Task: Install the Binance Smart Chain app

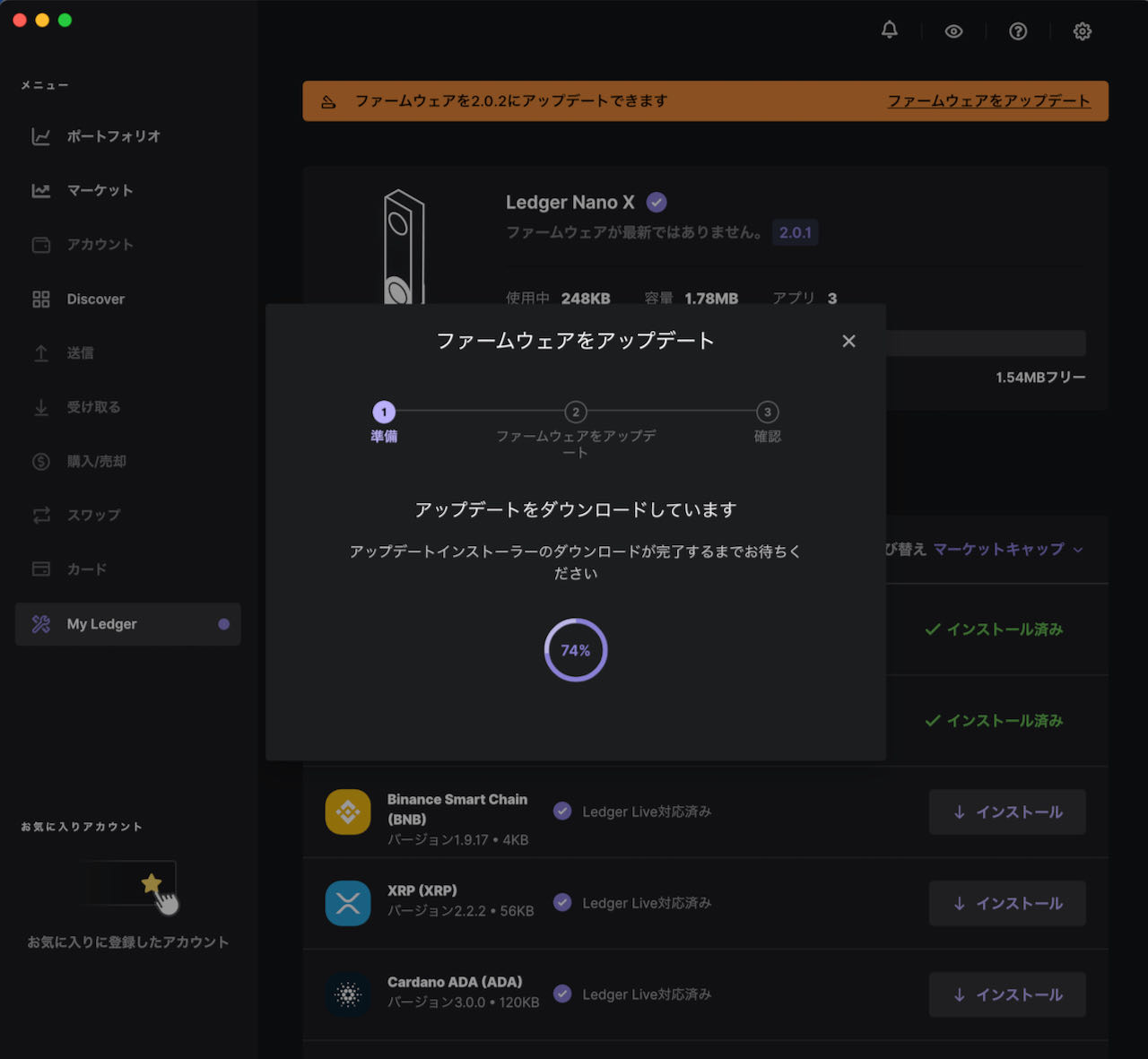Action: [x=1006, y=812]
